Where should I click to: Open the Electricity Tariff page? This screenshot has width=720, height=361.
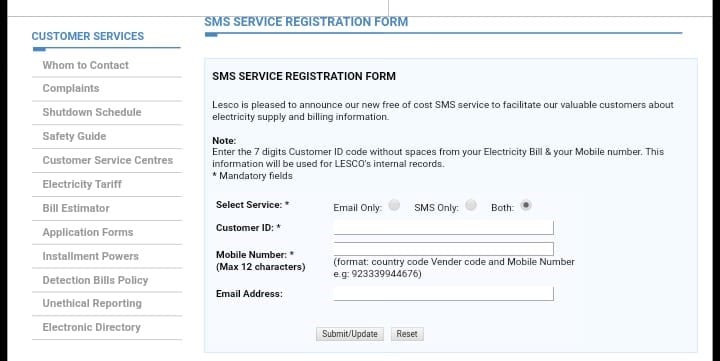pyautogui.click(x=82, y=184)
